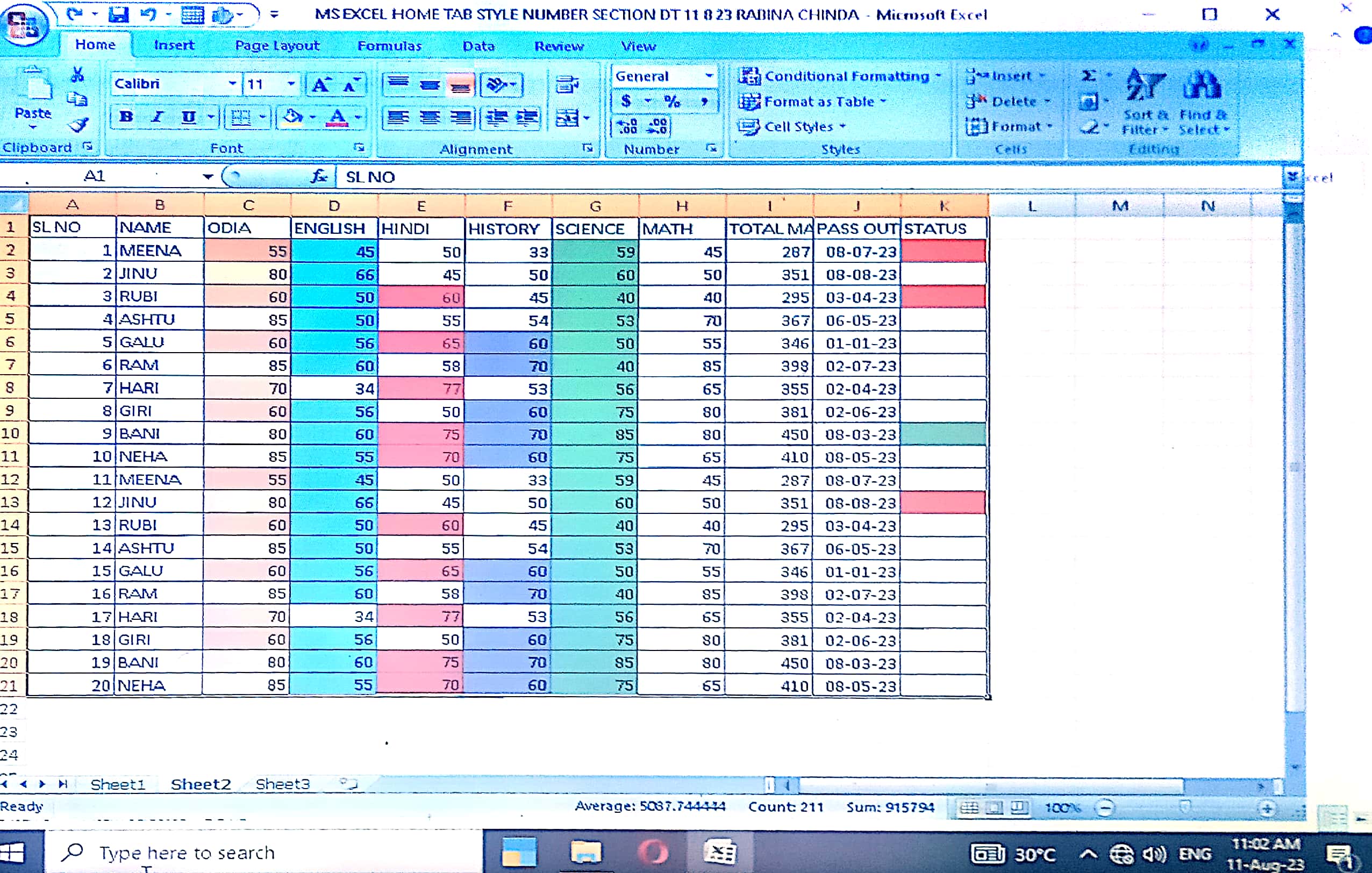Click the Increase Decimal icon
The image size is (1372, 873).
pyautogui.click(x=627, y=126)
